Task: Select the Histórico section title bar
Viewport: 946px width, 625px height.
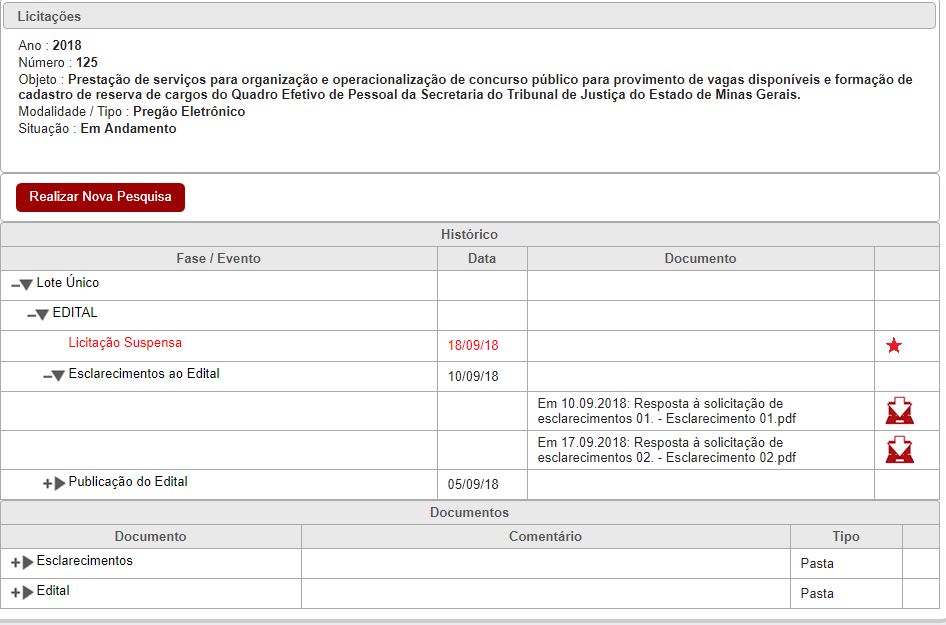Action: click(x=469, y=234)
